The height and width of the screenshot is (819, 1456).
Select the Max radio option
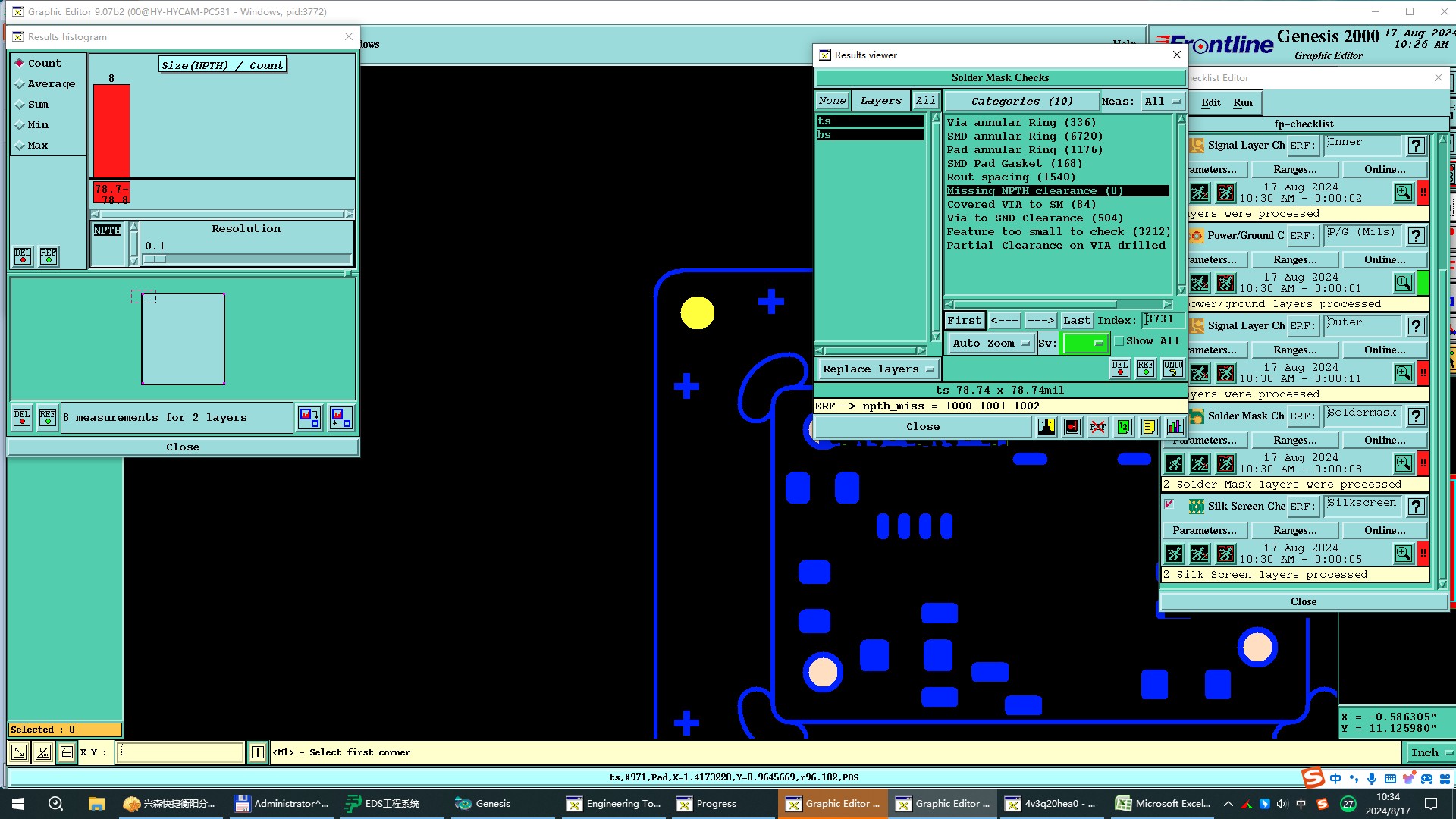tap(20, 146)
